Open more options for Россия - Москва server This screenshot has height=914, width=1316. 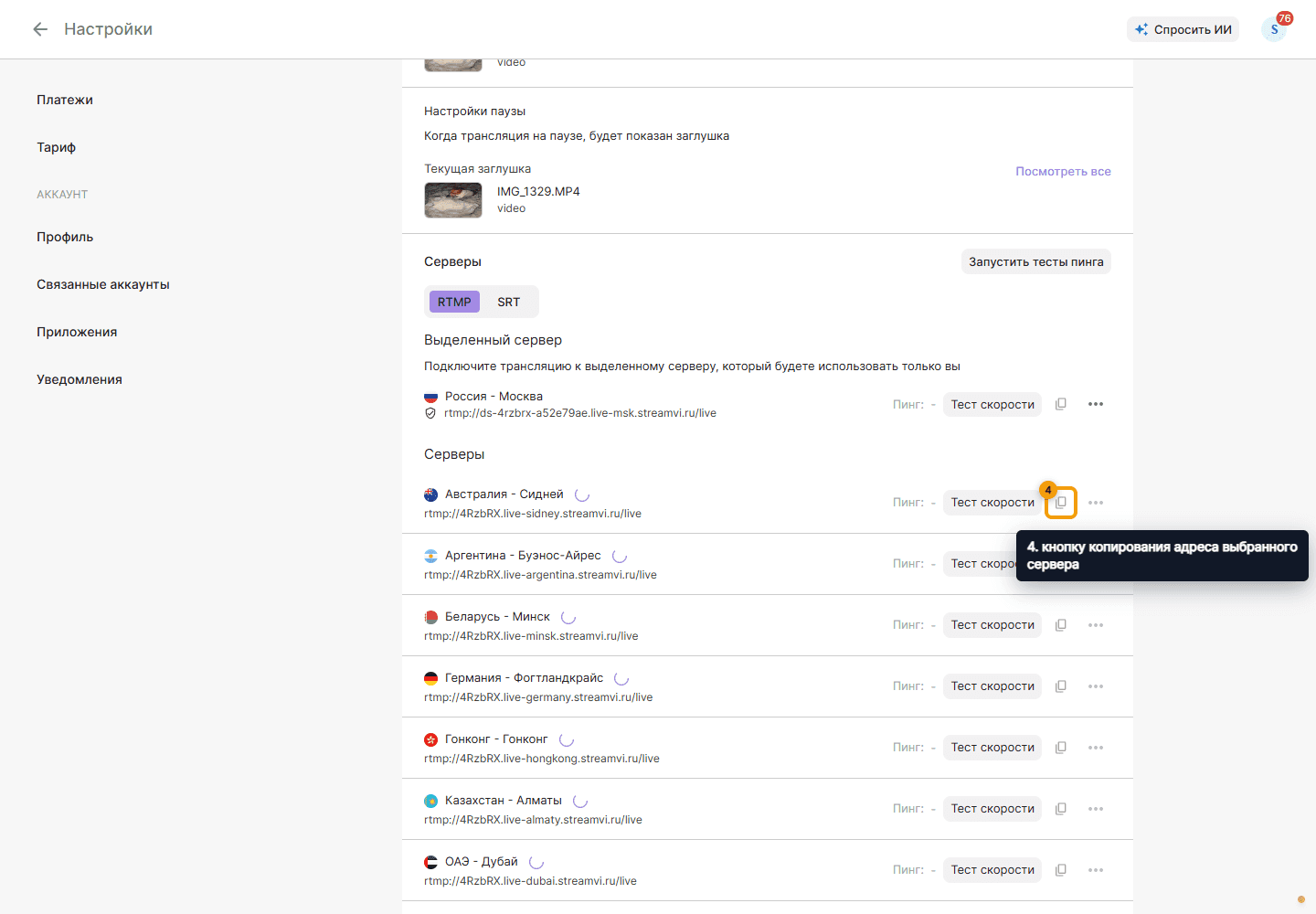(1096, 404)
